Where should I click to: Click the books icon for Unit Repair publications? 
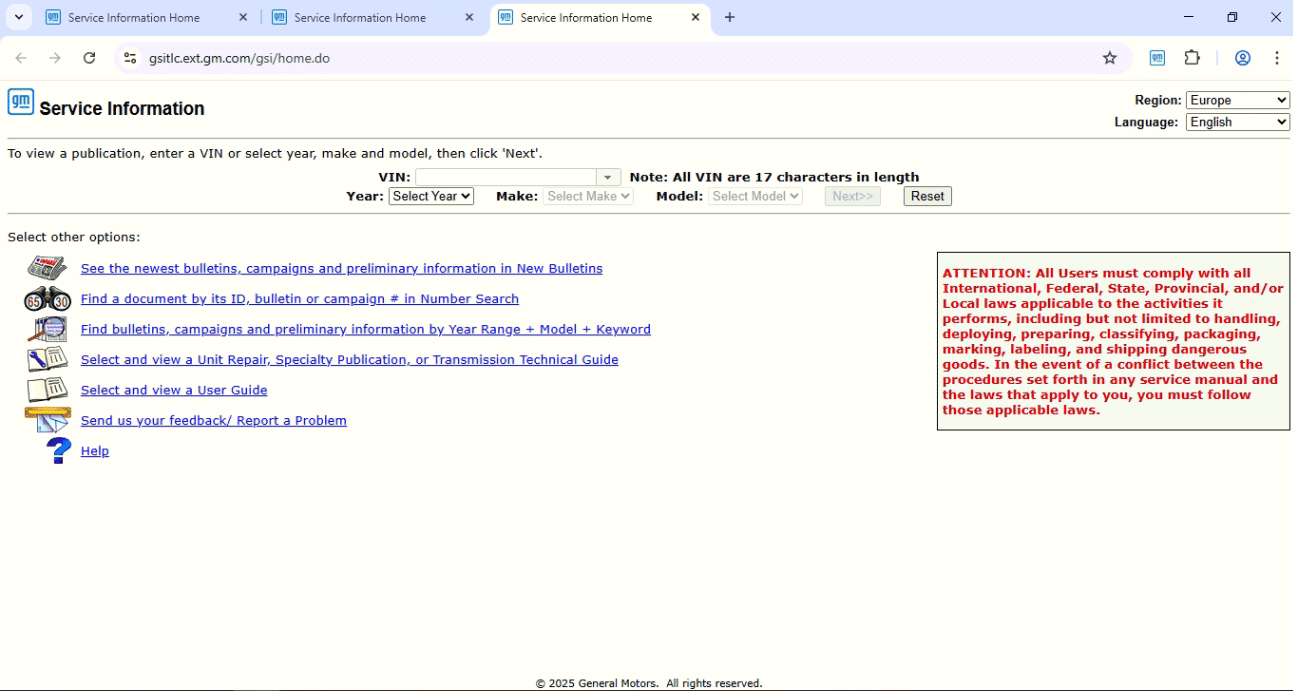pos(46,359)
